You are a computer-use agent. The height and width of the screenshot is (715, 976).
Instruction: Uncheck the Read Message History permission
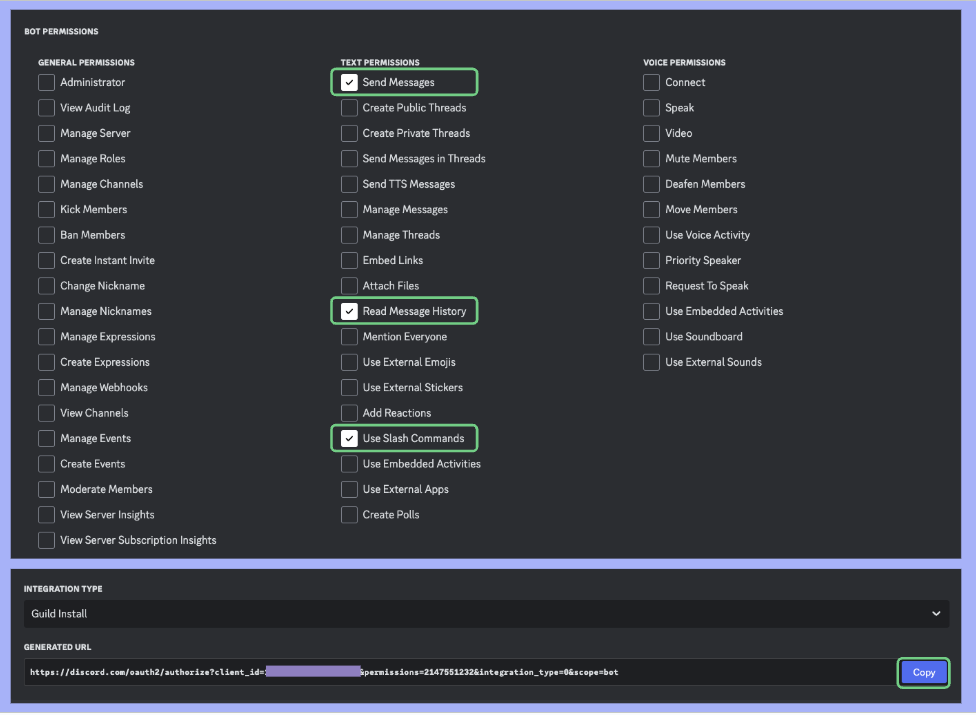pos(349,311)
